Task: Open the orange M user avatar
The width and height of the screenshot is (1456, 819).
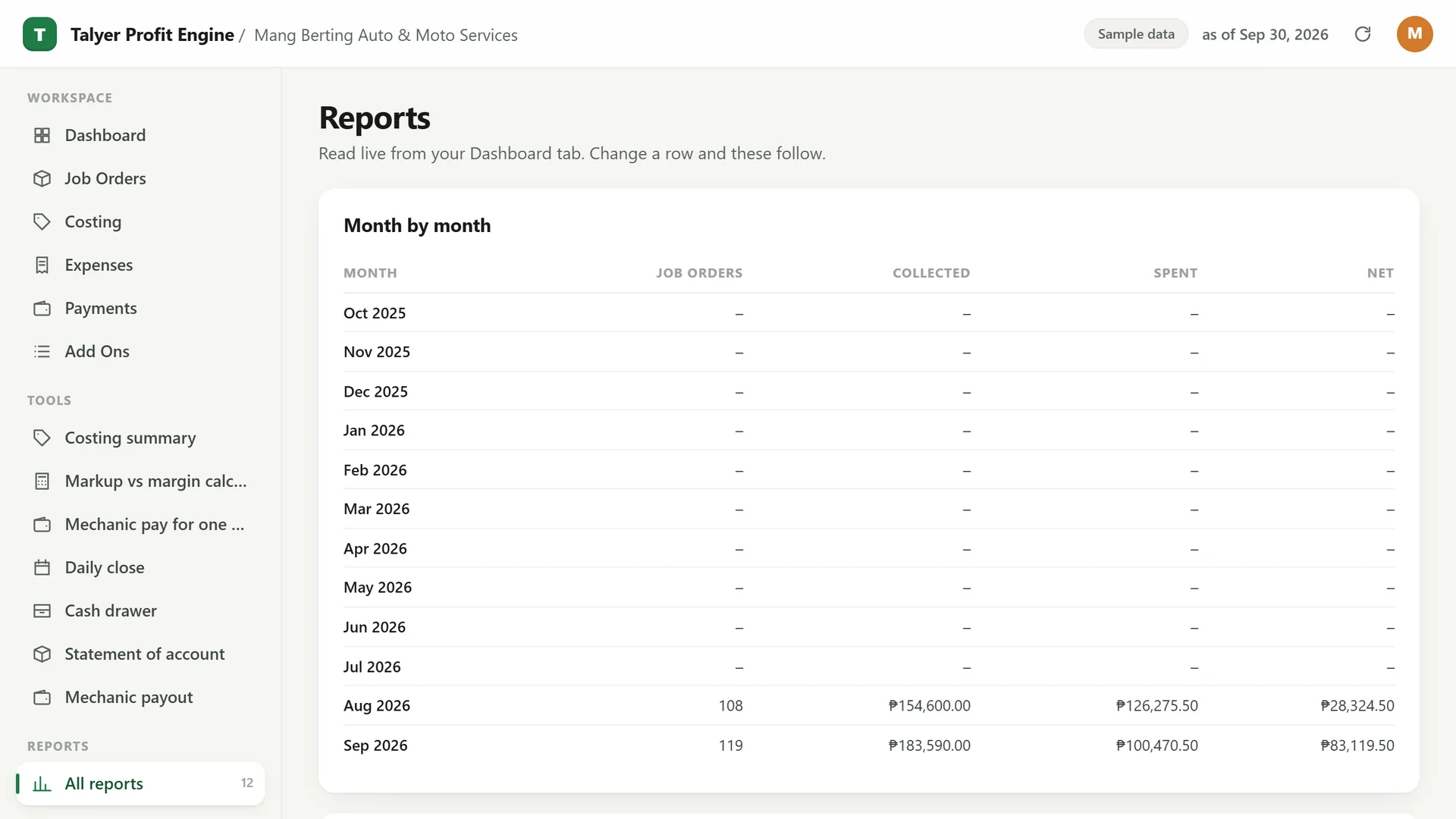Action: (1414, 34)
